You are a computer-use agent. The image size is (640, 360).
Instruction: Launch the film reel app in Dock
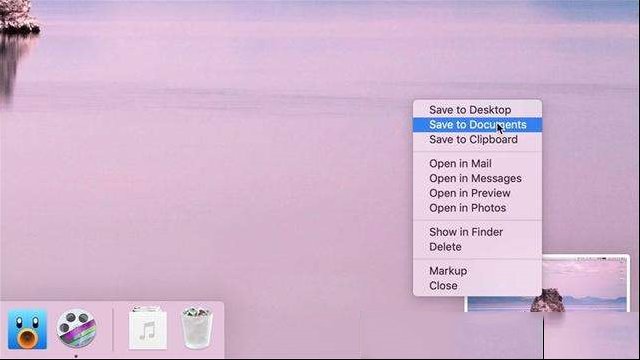tap(76, 329)
